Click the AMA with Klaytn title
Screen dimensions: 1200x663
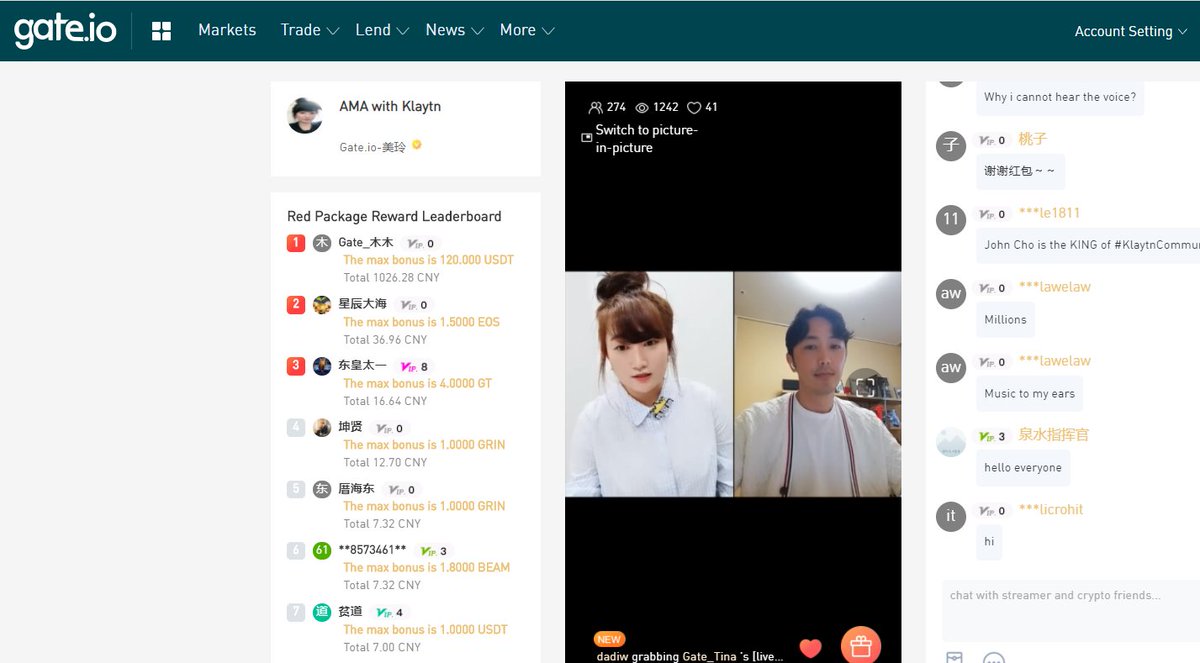click(390, 106)
